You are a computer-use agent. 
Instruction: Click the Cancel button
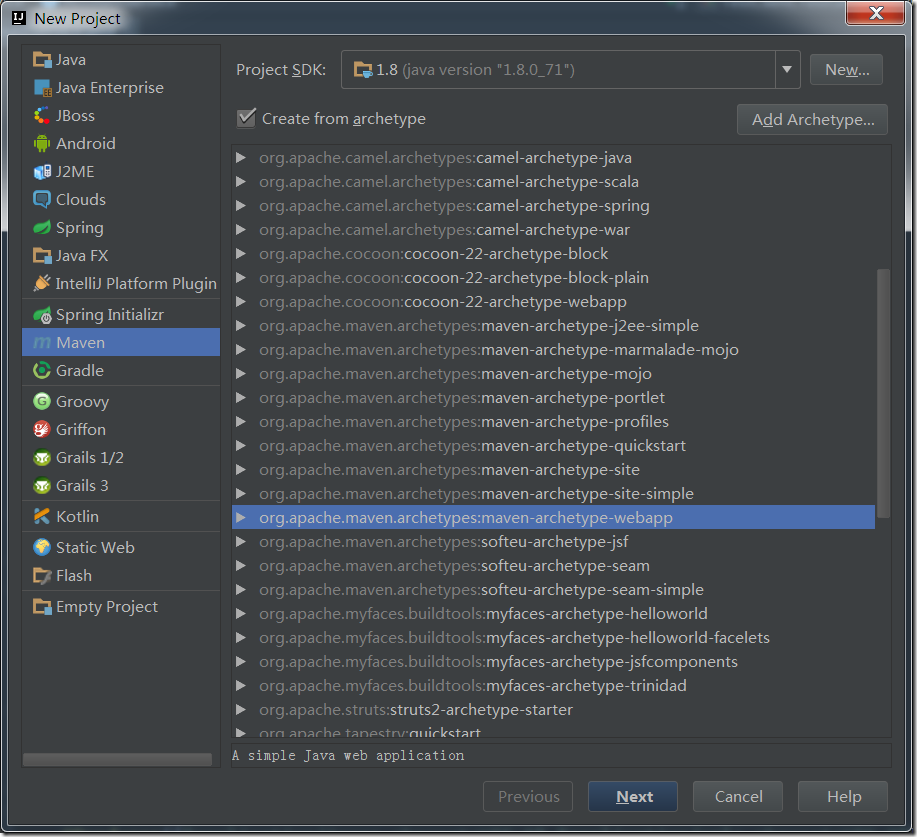tap(738, 796)
